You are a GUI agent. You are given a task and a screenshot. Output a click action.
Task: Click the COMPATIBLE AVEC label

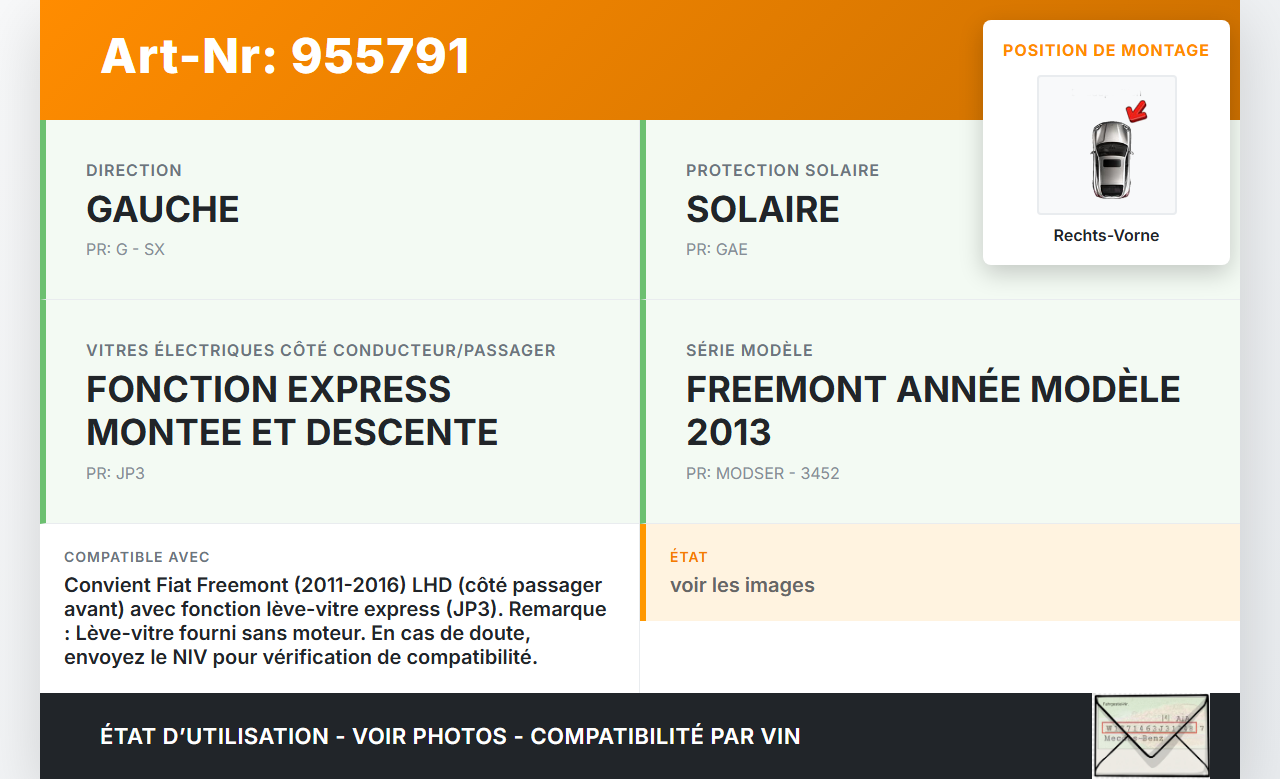137,557
